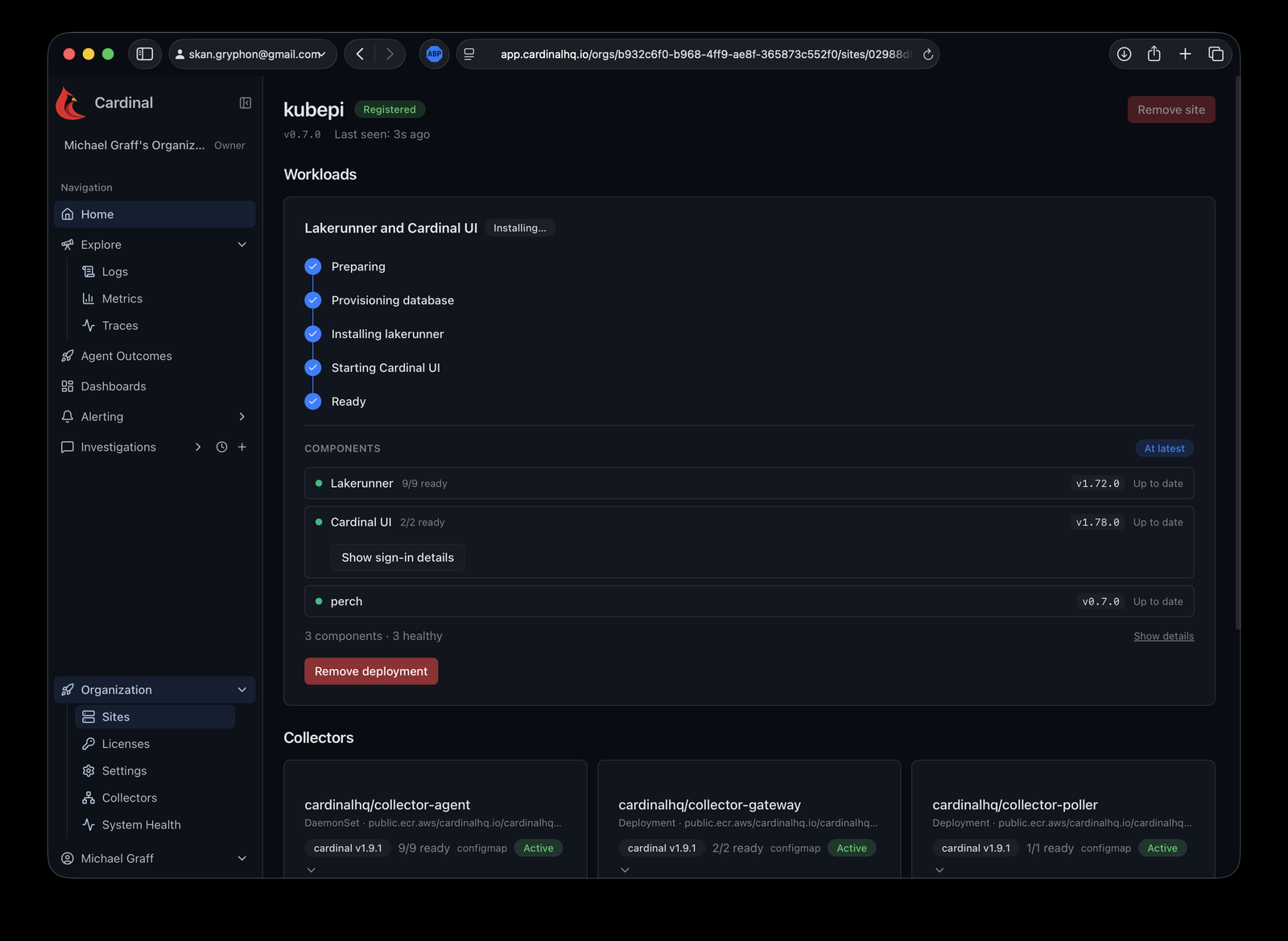
Task: Click the "Last seen: 3s ago" text
Action: [382, 134]
